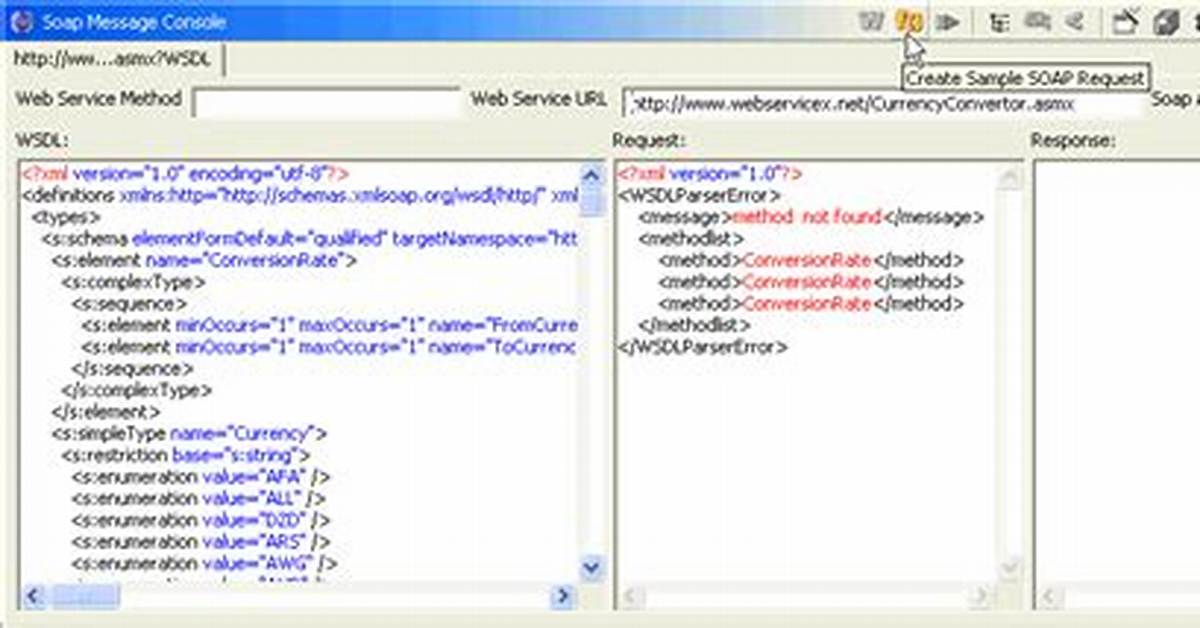Click the closing </WSDLParserError> tag line
This screenshot has width=1200, height=628.
click(703, 347)
